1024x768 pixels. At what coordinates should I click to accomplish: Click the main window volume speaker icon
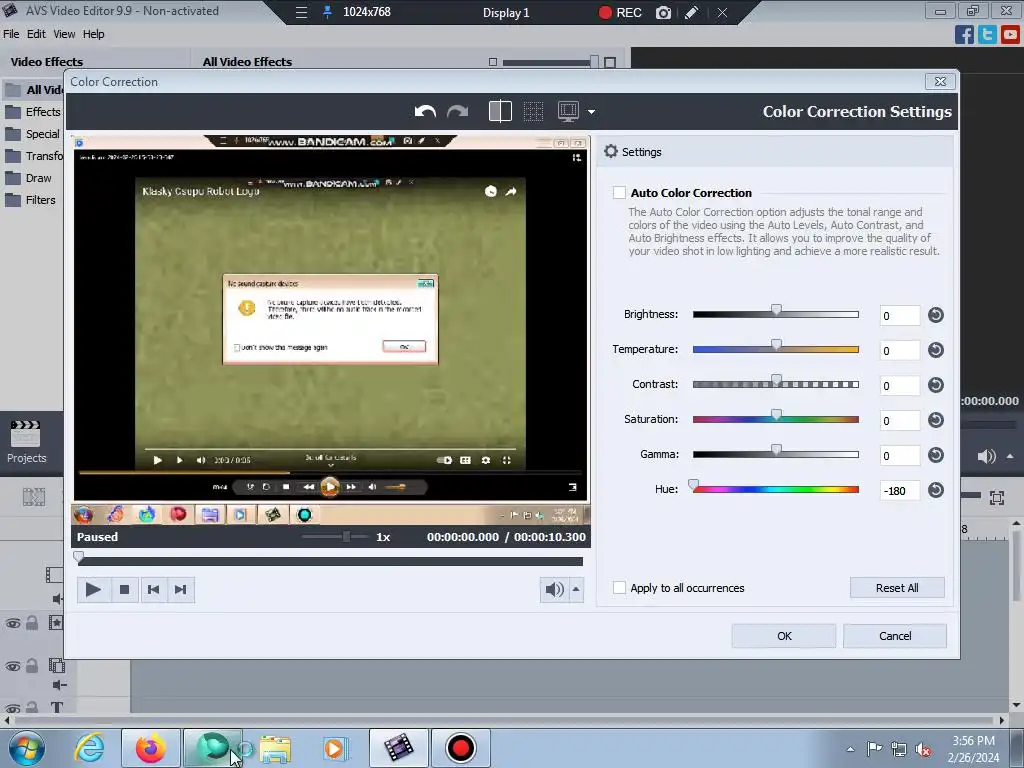(x=986, y=456)
